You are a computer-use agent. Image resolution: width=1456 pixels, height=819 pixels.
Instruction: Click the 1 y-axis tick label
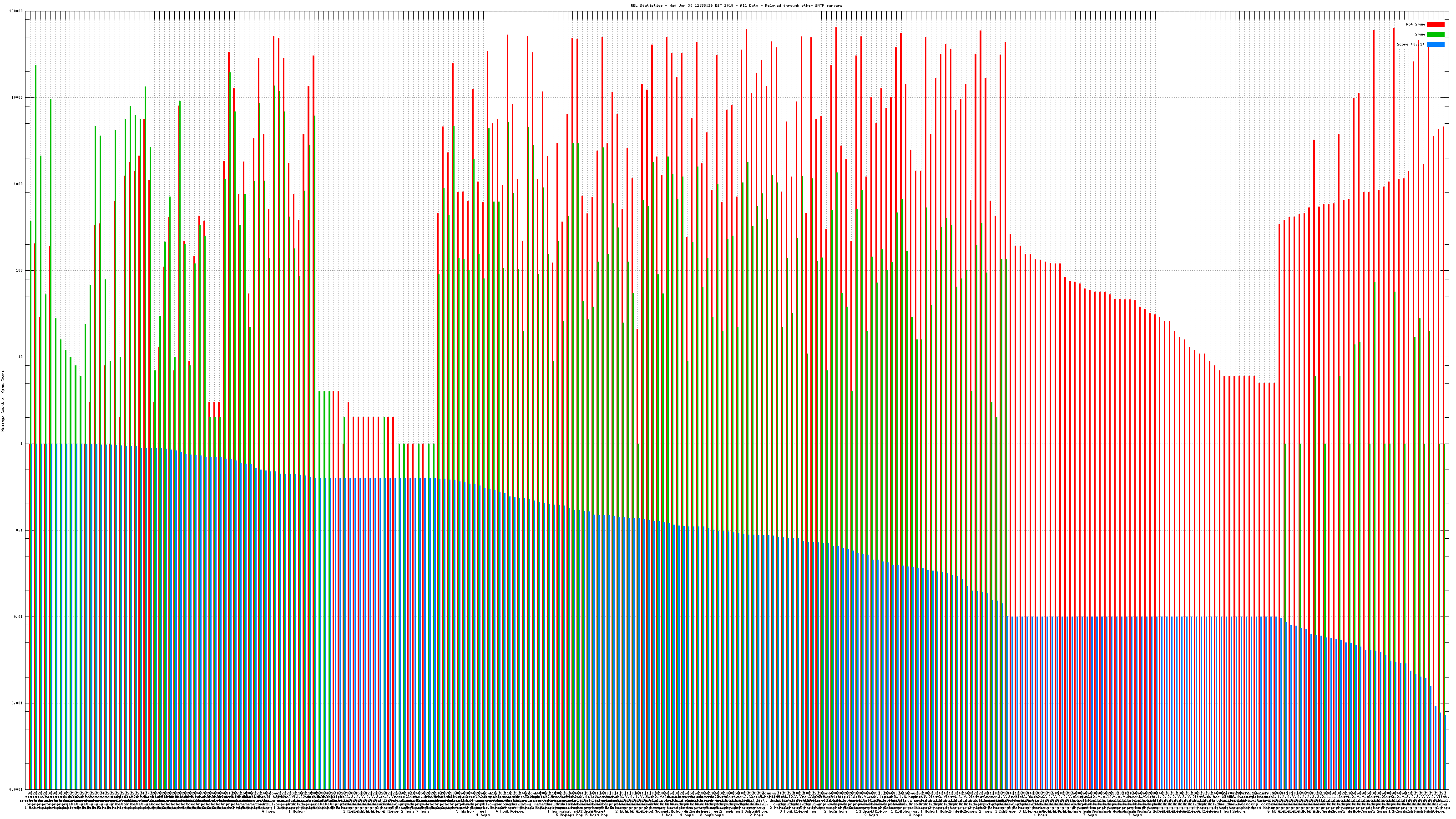coord(22,444)
